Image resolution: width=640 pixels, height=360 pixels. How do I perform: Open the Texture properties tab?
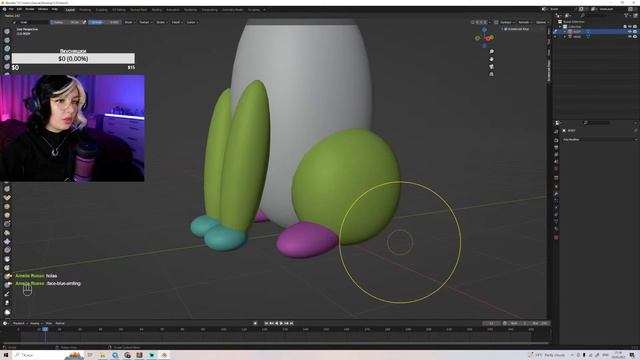(556, 238)
